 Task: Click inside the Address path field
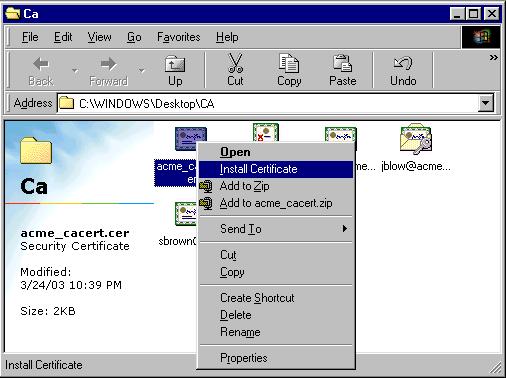point(268,103)
